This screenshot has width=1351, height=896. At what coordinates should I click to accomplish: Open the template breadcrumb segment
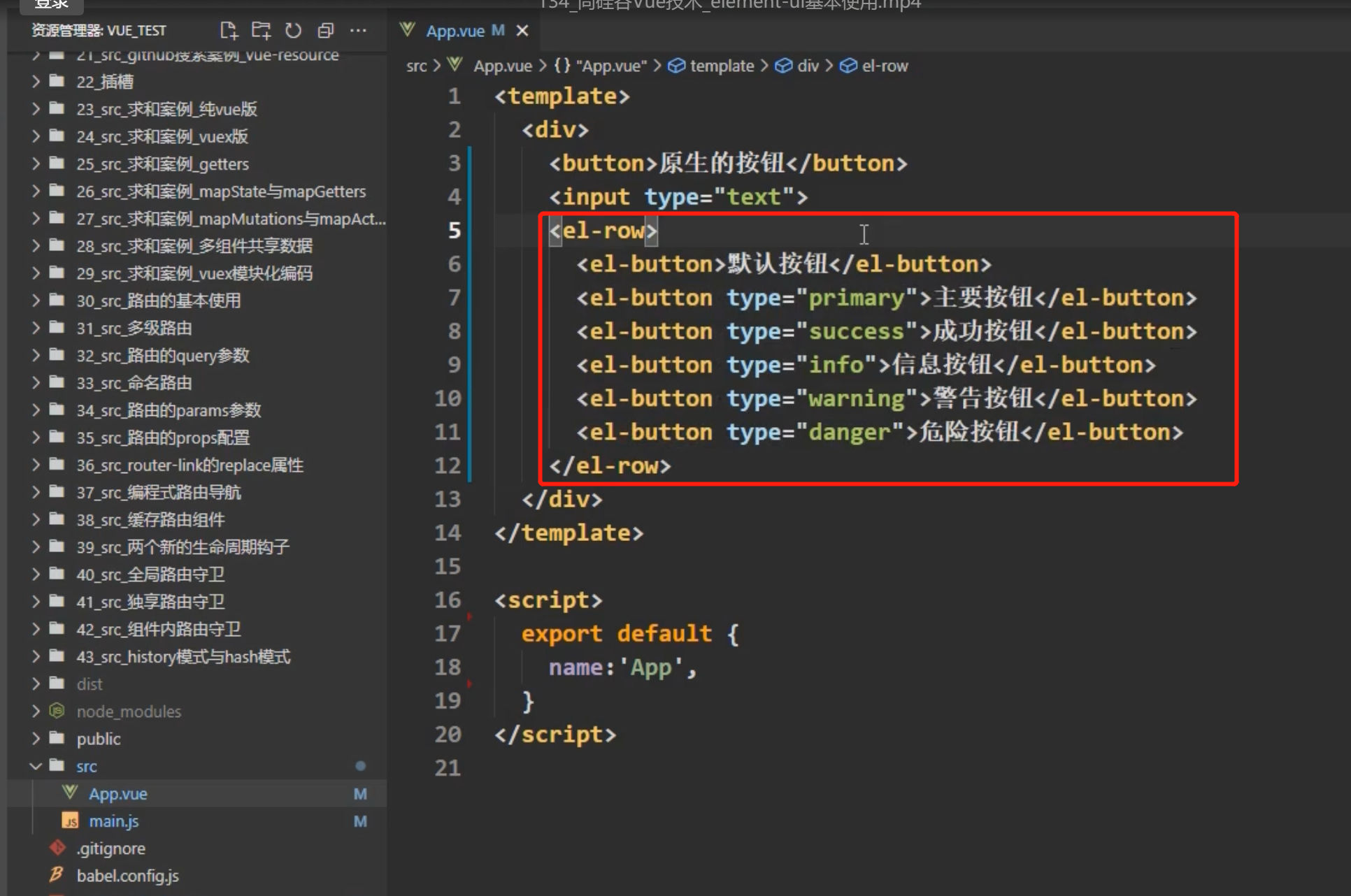[x=722, y=66]
